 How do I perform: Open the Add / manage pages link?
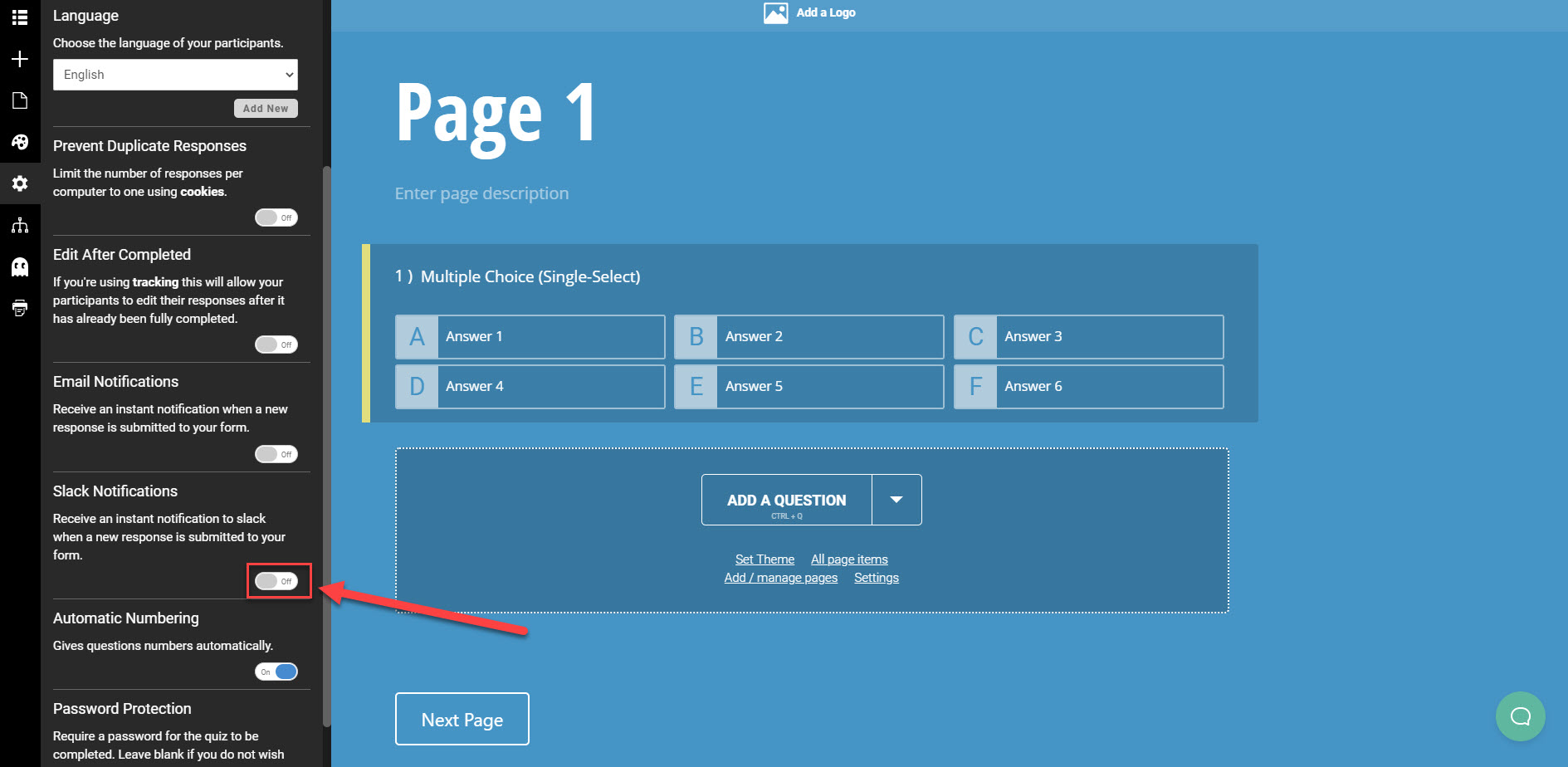click(781, 578)
